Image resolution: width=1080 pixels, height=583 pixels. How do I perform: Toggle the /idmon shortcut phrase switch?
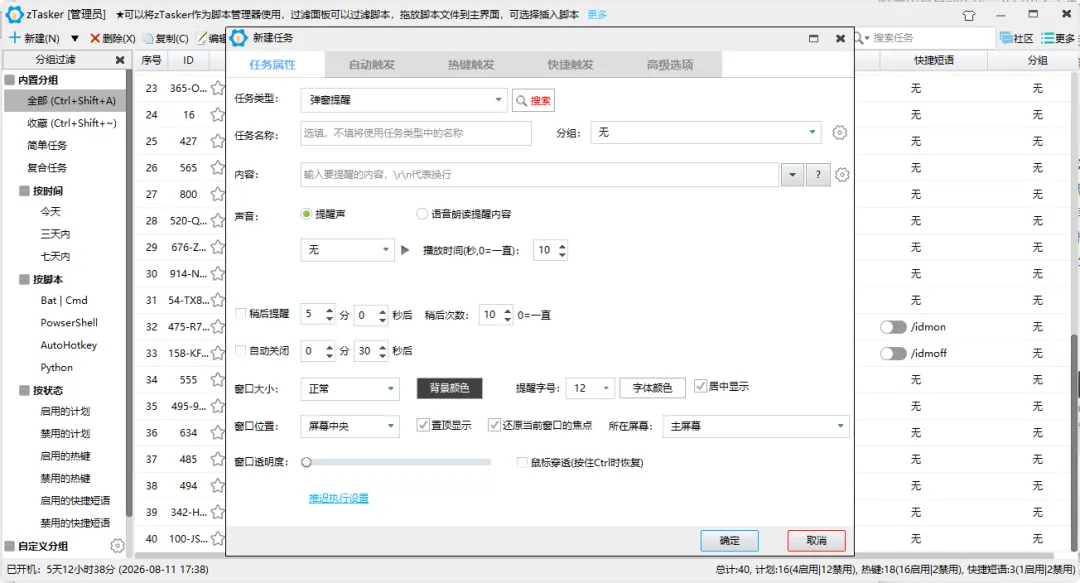[x=893, y=327]
